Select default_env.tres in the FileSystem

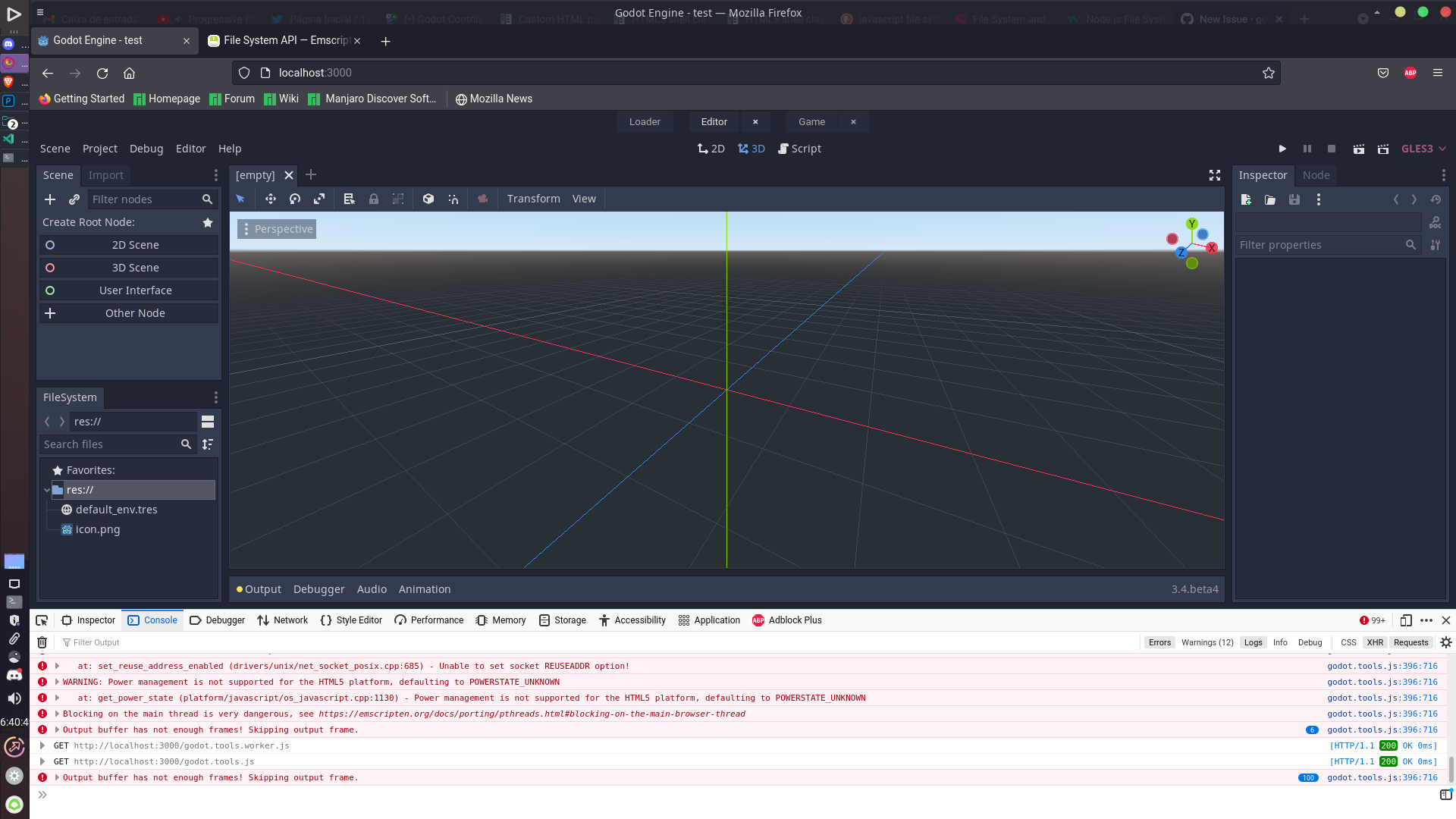coord(117,510)
